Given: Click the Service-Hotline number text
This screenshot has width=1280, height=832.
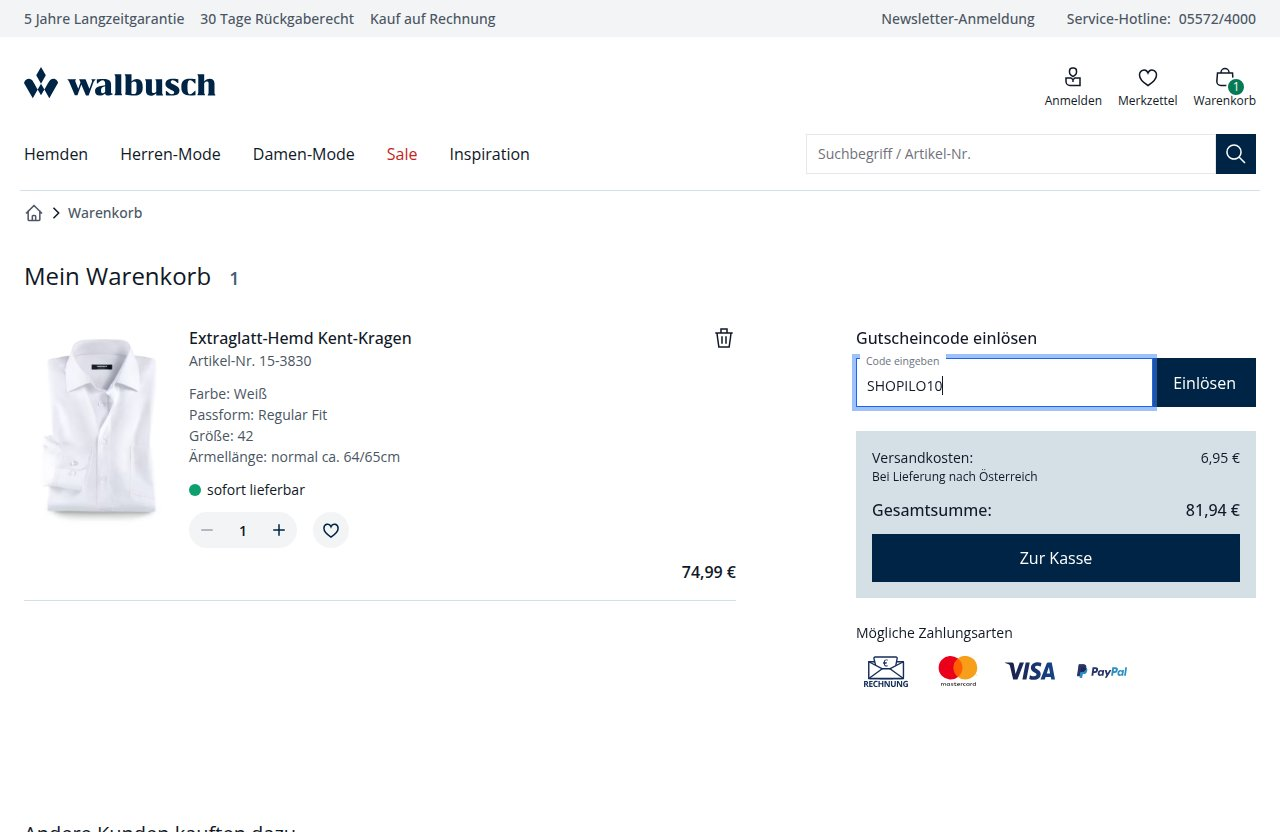Looking at the screenshot, I should [x=1217, y=19].
